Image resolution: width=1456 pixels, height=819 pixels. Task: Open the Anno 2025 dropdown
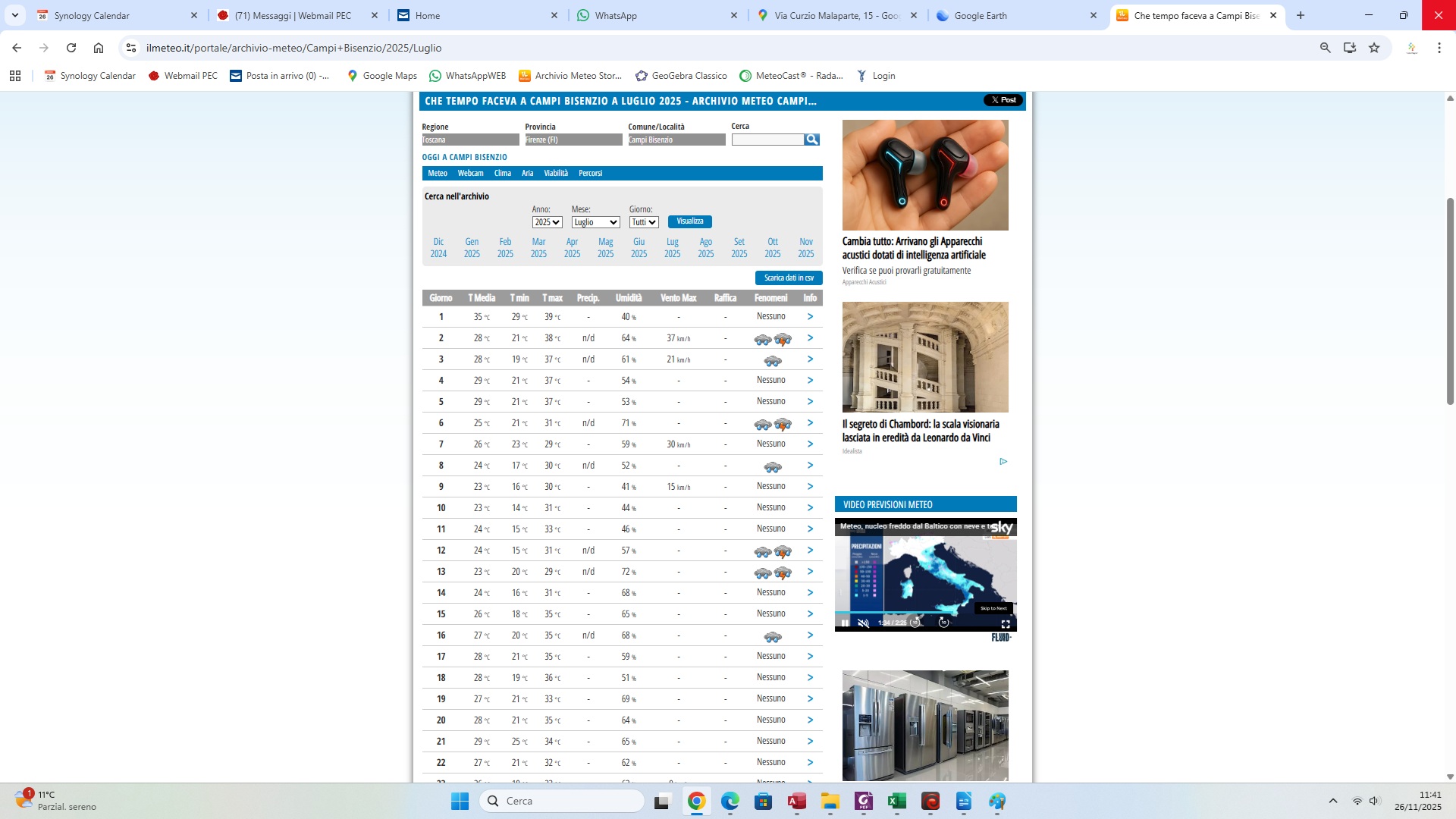(547, 222)
